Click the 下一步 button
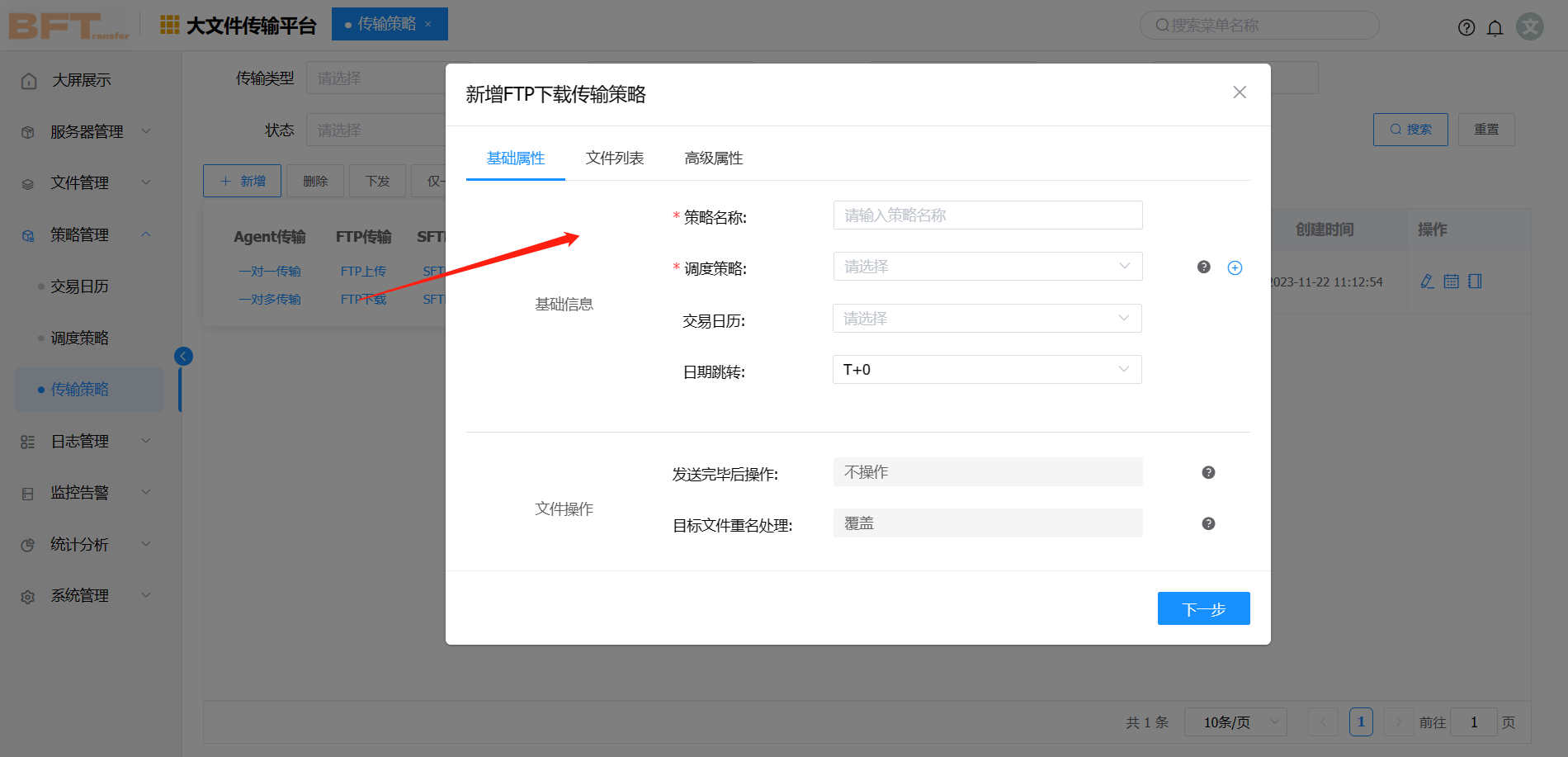The width and height of the screenshot is (1568, 757). (1203, 609)
